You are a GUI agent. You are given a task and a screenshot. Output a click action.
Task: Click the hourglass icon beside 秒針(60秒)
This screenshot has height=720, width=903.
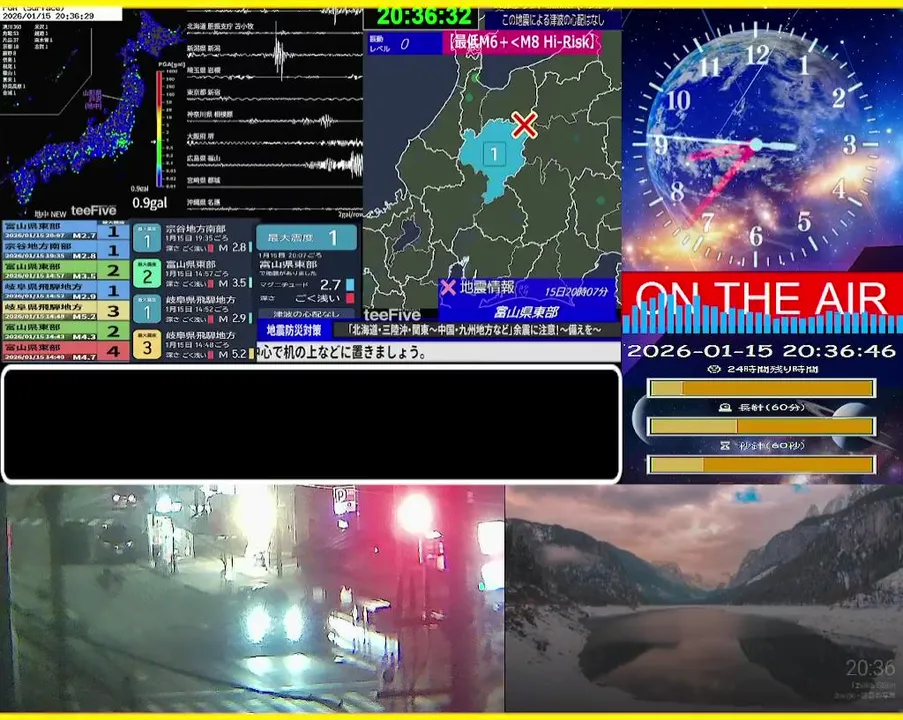coord(725,445)
